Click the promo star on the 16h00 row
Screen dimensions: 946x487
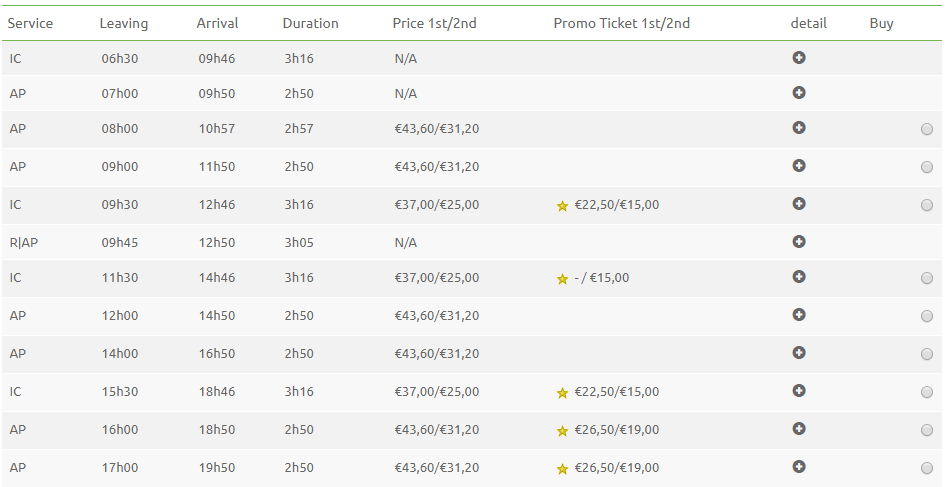562,431
